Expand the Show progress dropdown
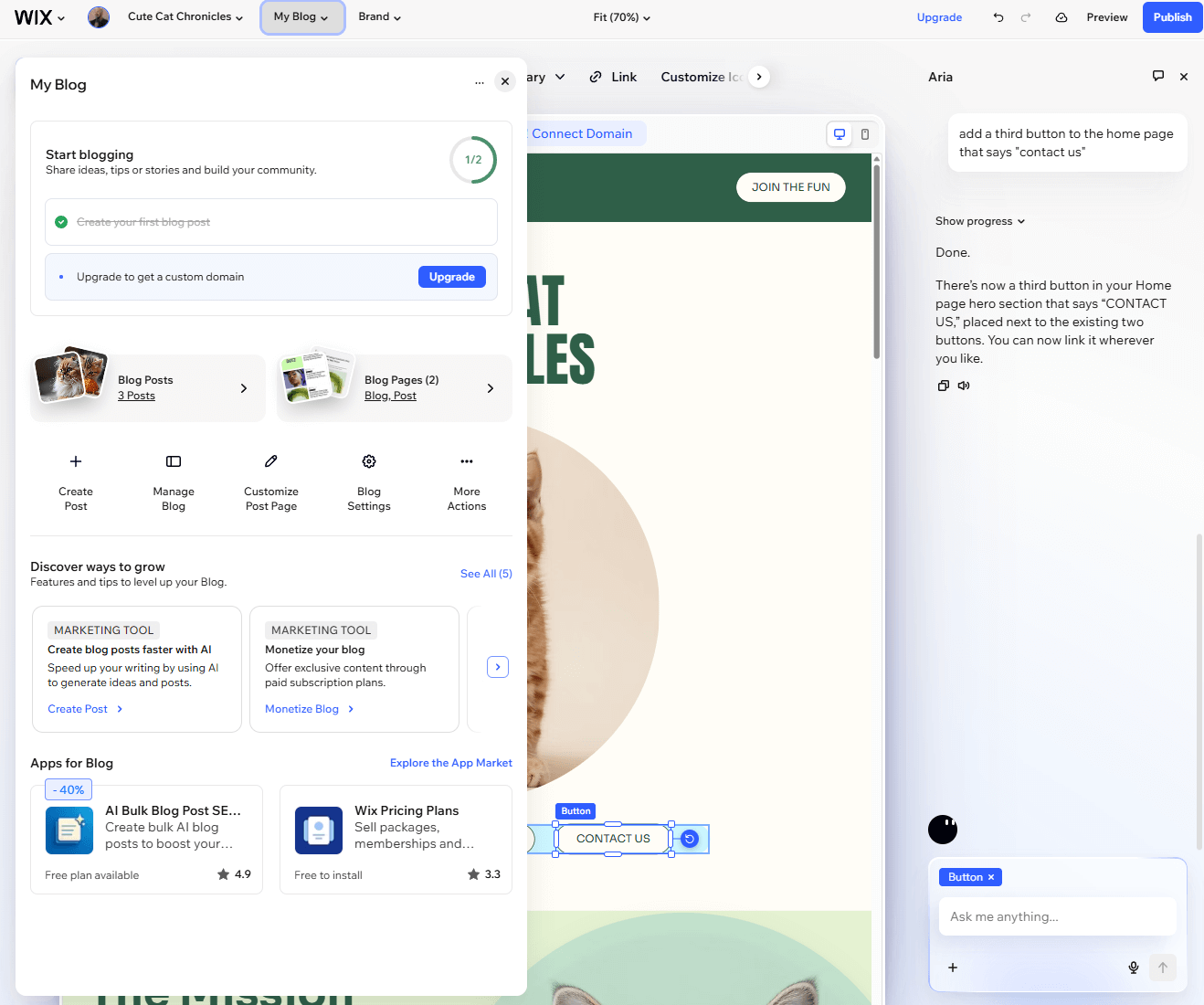This screenshot has width=1204, height=1005. [979, 220]
